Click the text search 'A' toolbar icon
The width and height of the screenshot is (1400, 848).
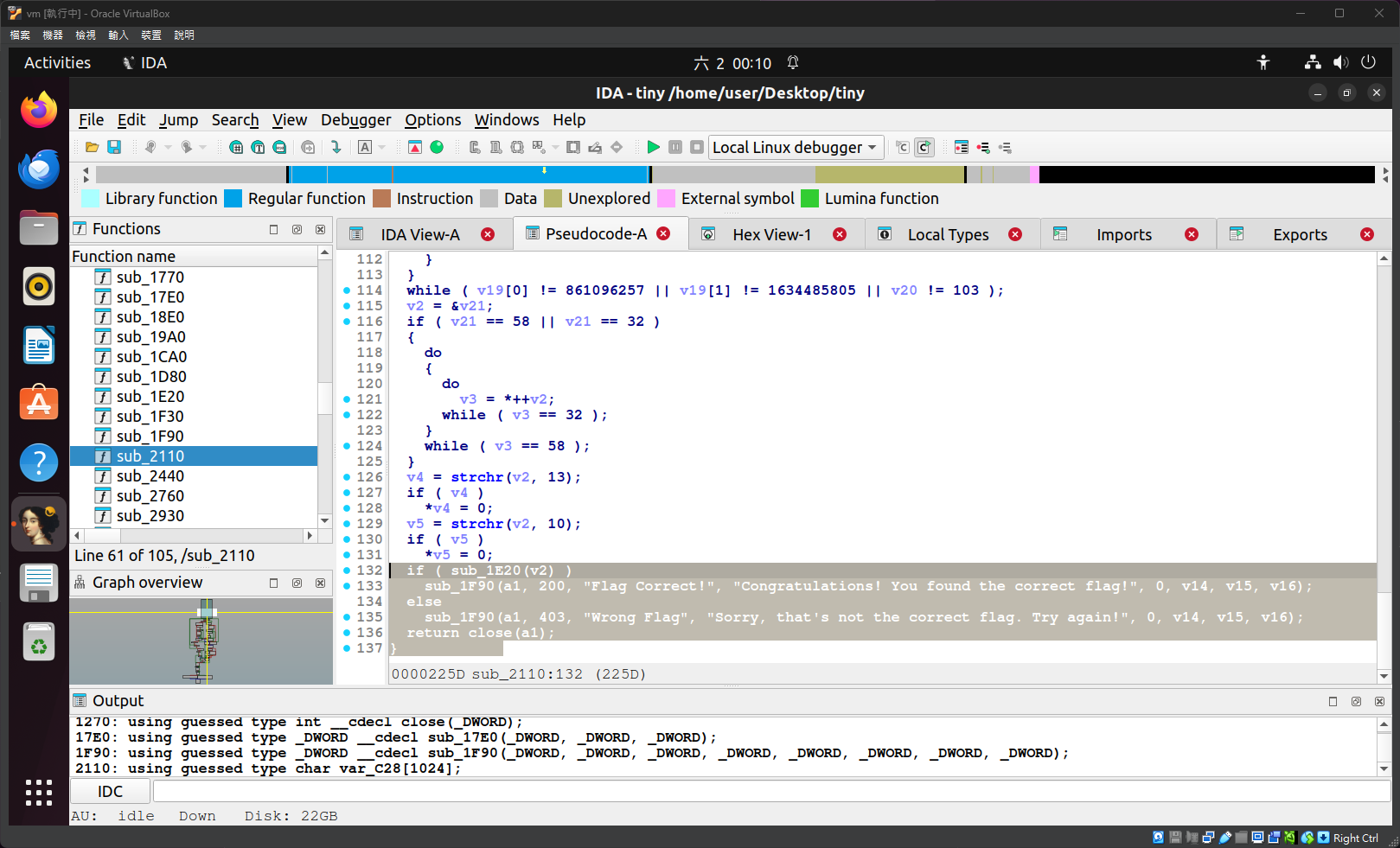click(365, 147)
